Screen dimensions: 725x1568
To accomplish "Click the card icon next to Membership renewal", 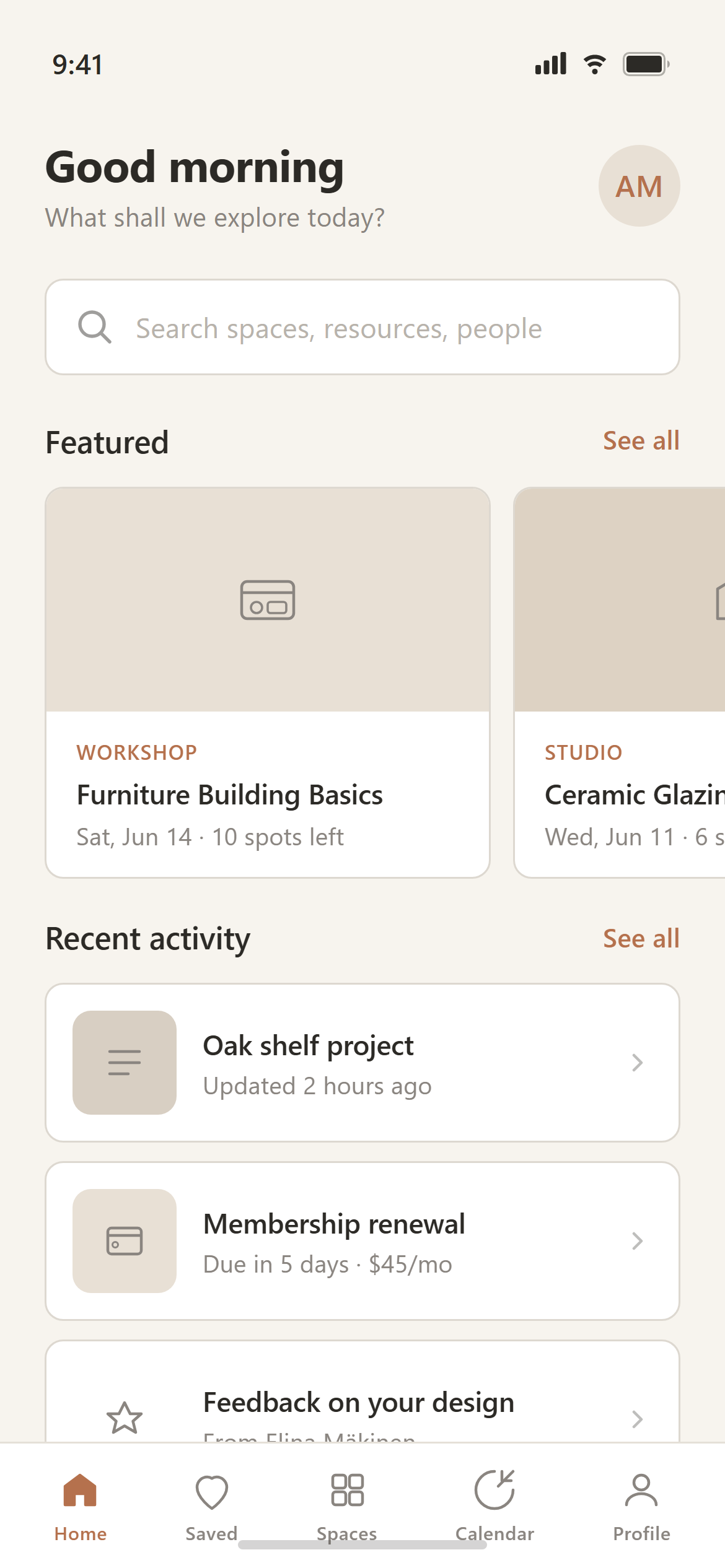I will (125, 1240).
